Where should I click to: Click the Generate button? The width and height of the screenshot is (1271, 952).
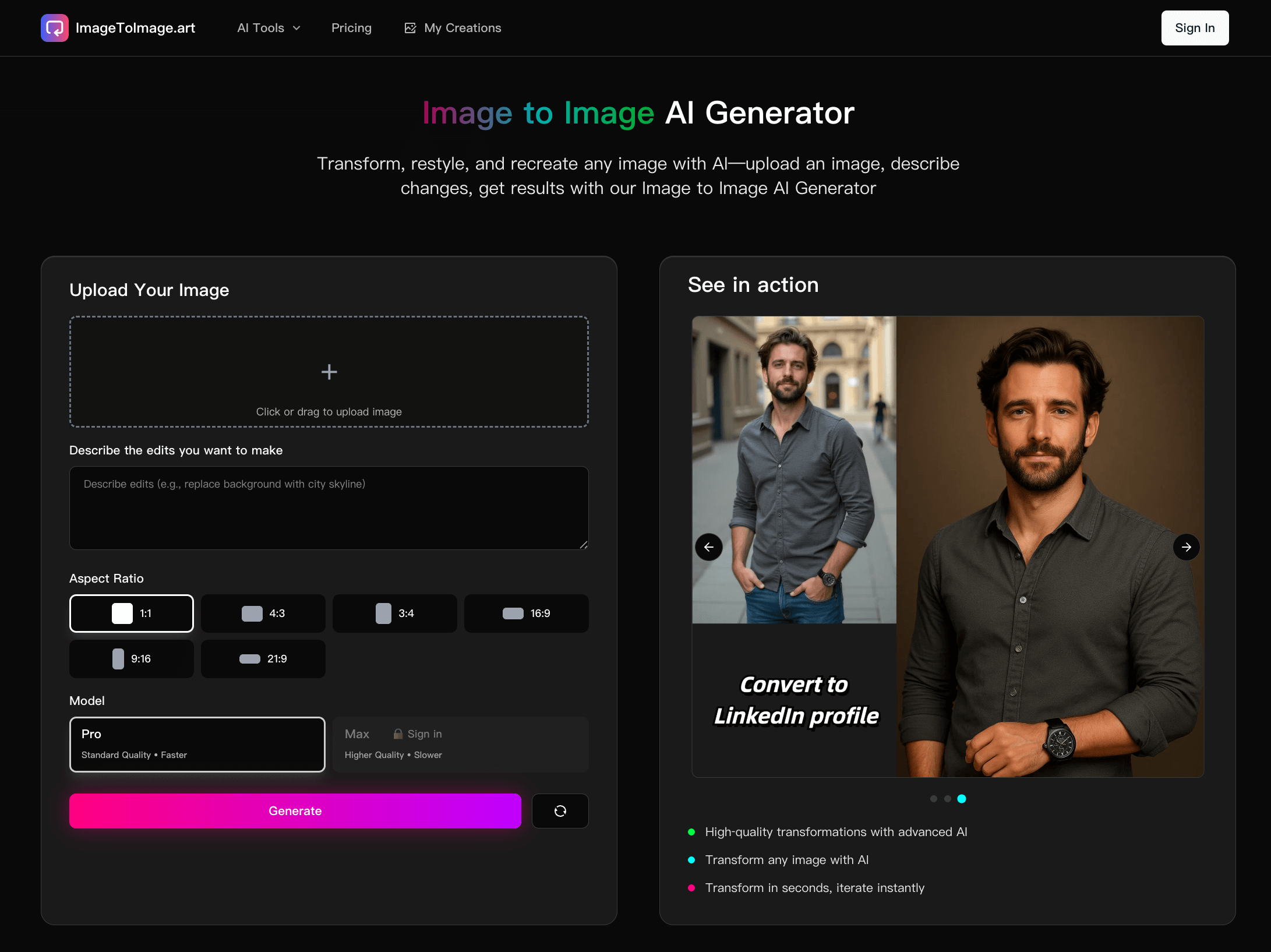pyautogui.click(x=295, y=811)
